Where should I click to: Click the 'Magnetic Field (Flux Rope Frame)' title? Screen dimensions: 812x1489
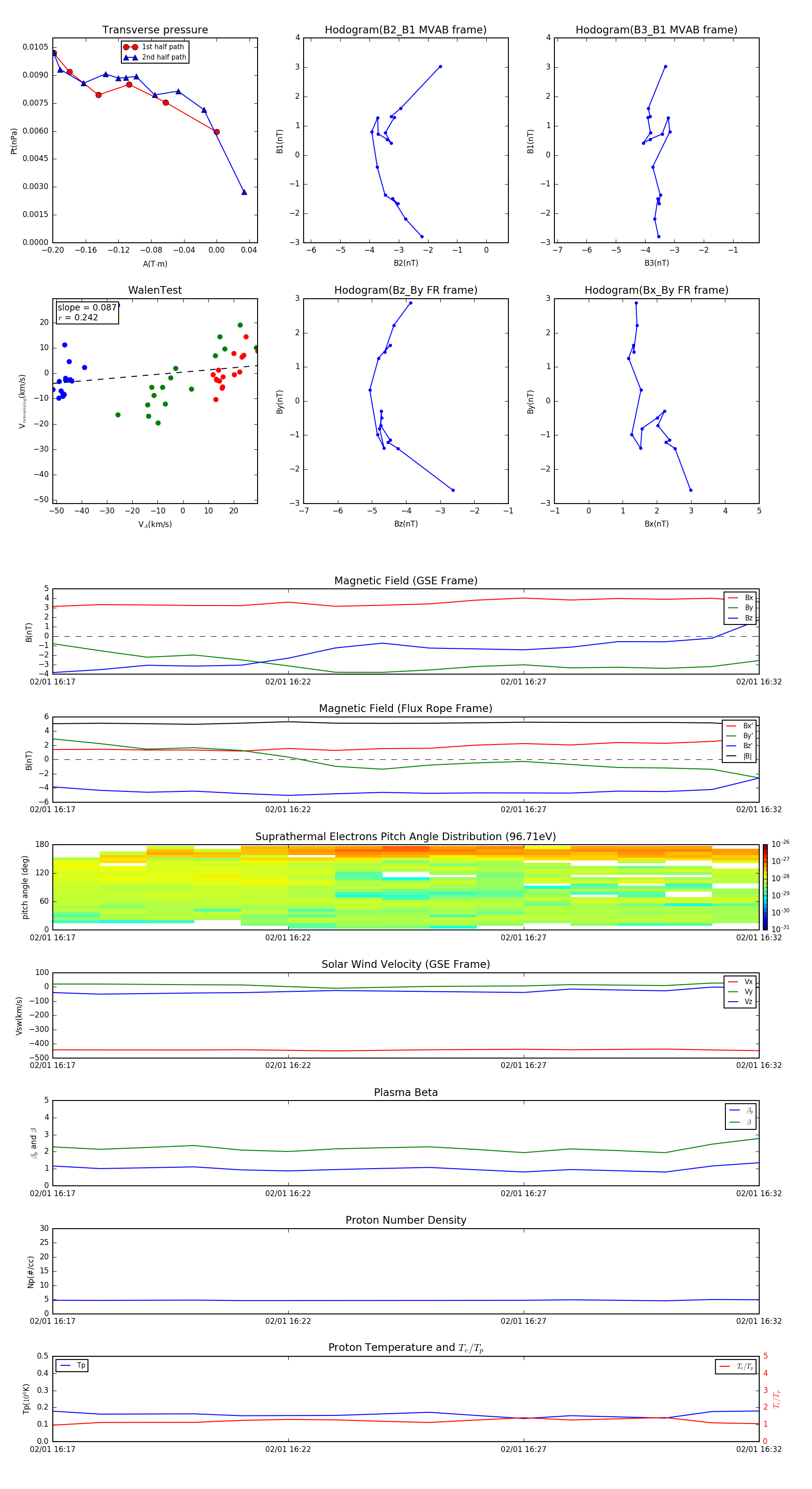(406, 709)
